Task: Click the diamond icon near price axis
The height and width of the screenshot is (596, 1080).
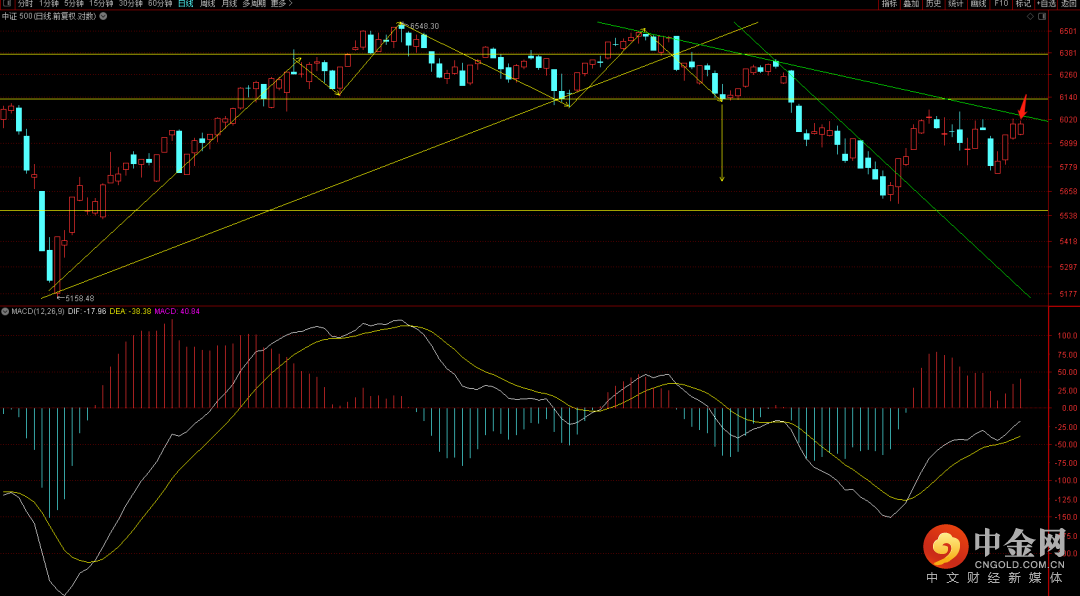Action: click(1030, 17)
